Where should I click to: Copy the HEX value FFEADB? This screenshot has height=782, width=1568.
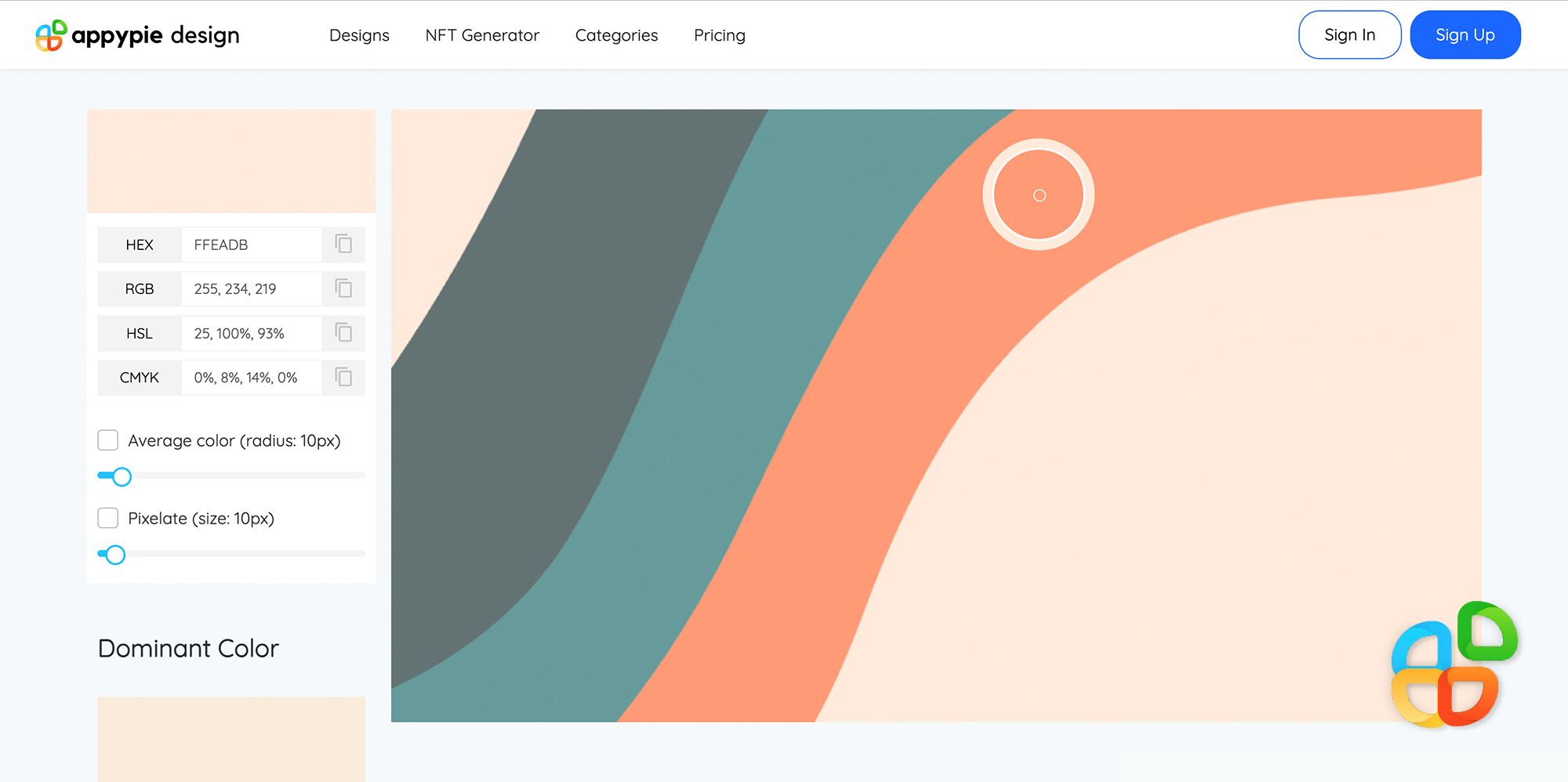pos(343,244)
